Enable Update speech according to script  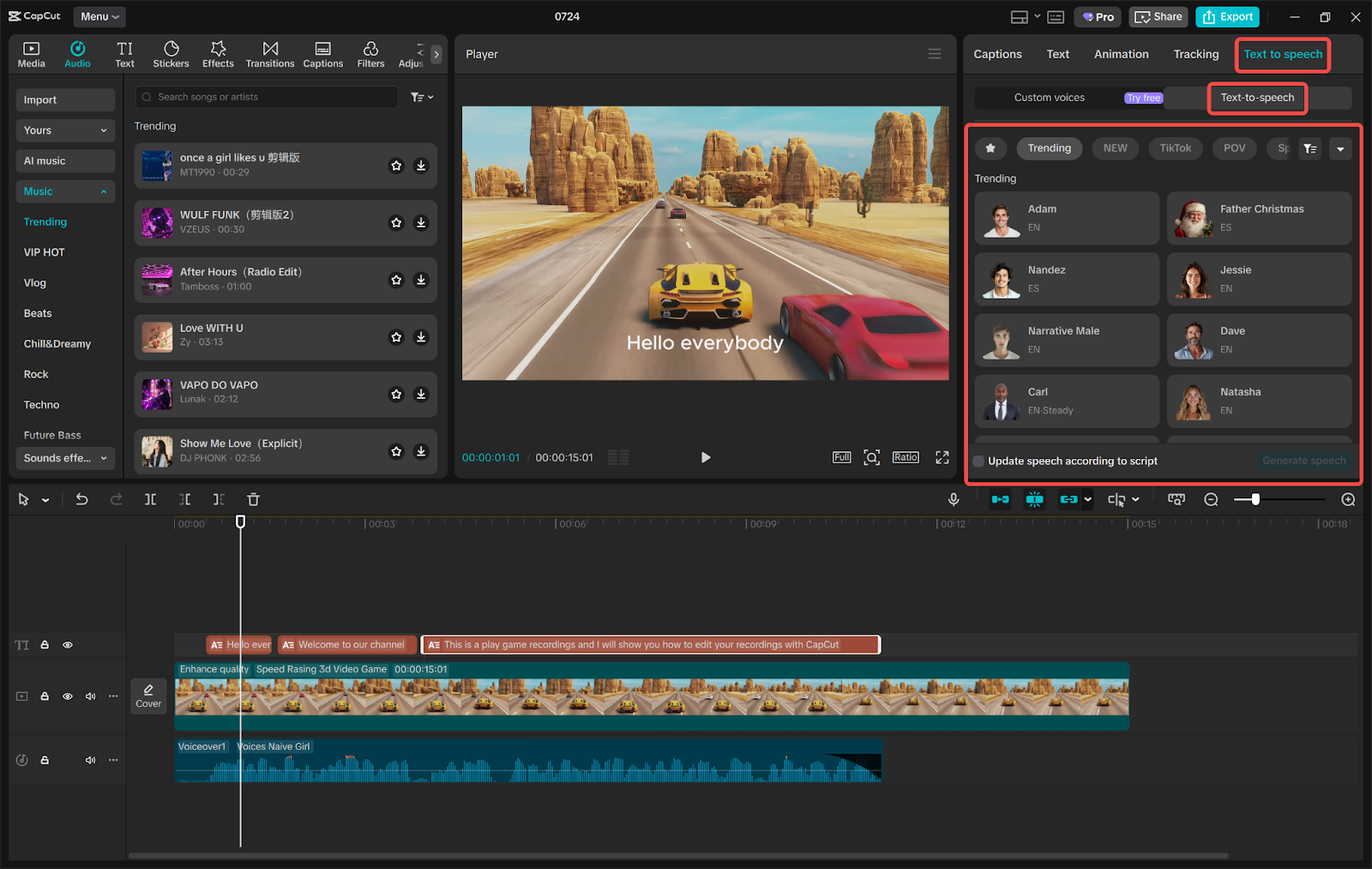[978, 462]
